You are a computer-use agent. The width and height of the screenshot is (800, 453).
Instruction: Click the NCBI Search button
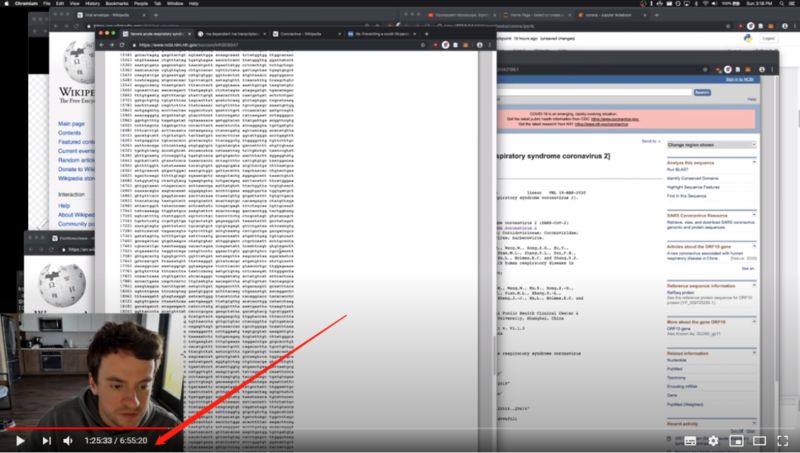coord(702,92)
